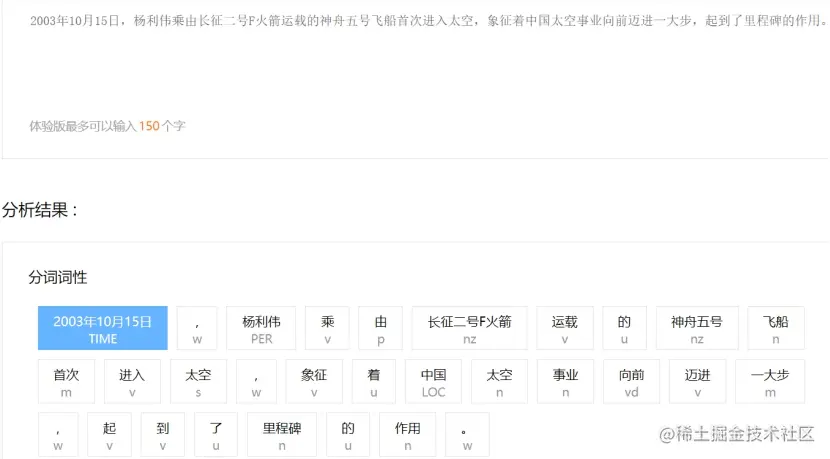Viewport: 830px width, 459px height.
Task: Click the 里程碑 noun token
Action: [282, 435]
